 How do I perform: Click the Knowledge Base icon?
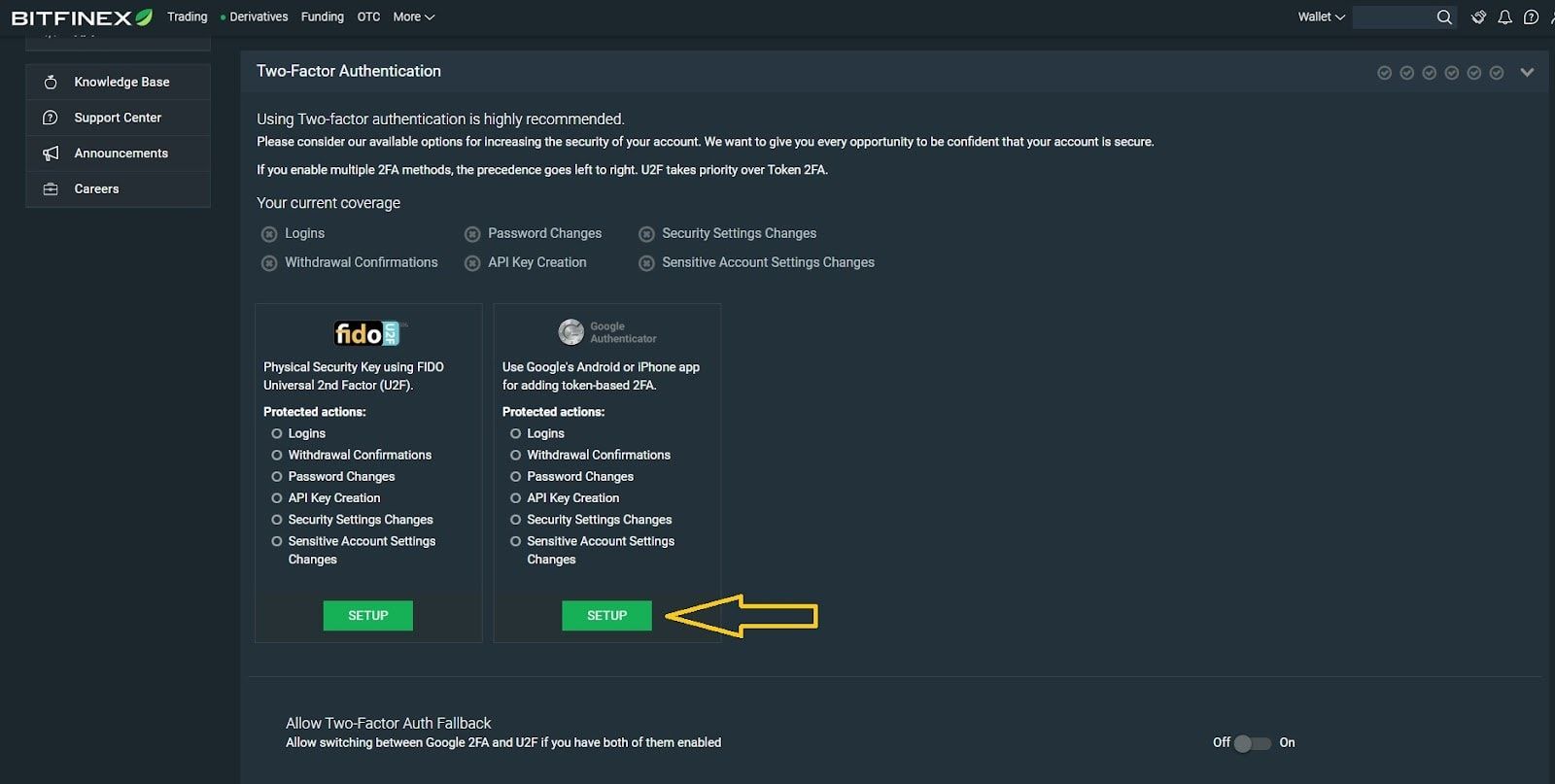51,82
